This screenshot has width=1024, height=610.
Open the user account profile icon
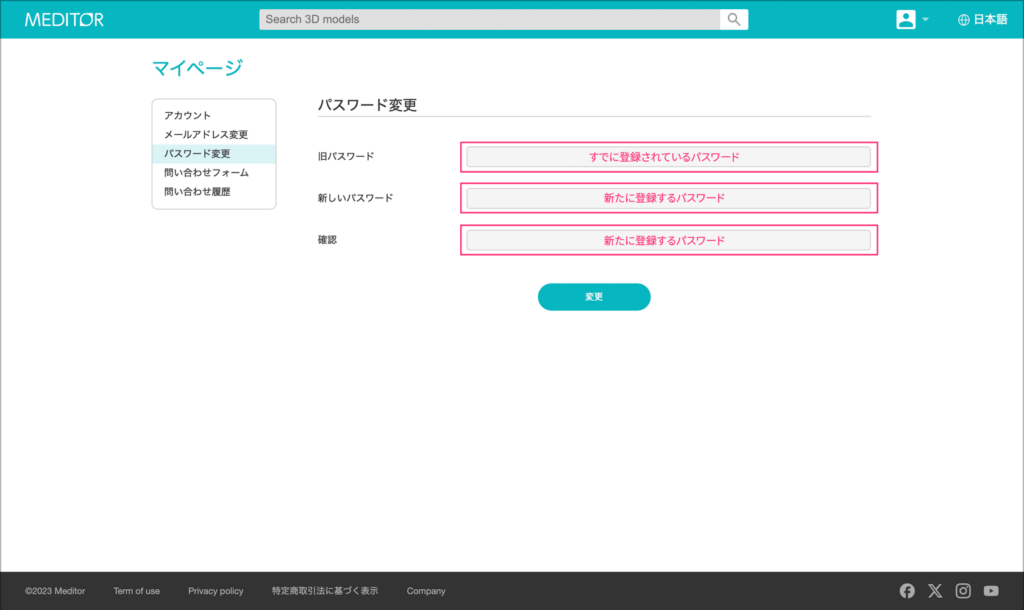pyautogui.click(x=906, y=19)
